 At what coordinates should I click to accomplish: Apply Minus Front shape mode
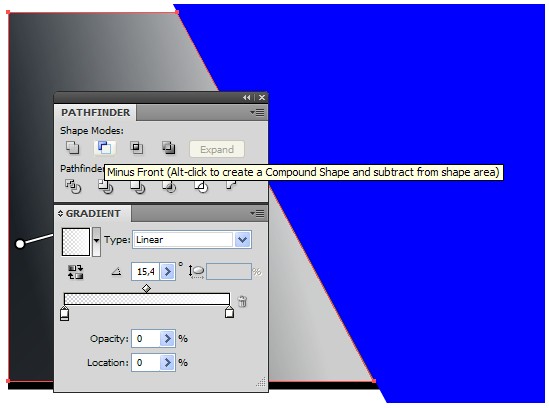(x=104, y=147)
